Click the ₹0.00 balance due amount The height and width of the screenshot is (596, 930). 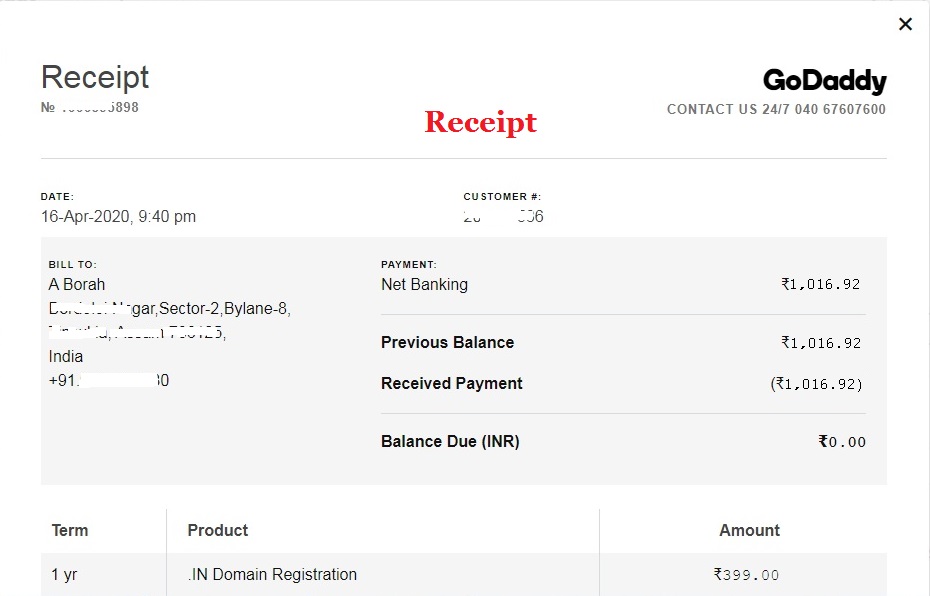coord(842,442)
